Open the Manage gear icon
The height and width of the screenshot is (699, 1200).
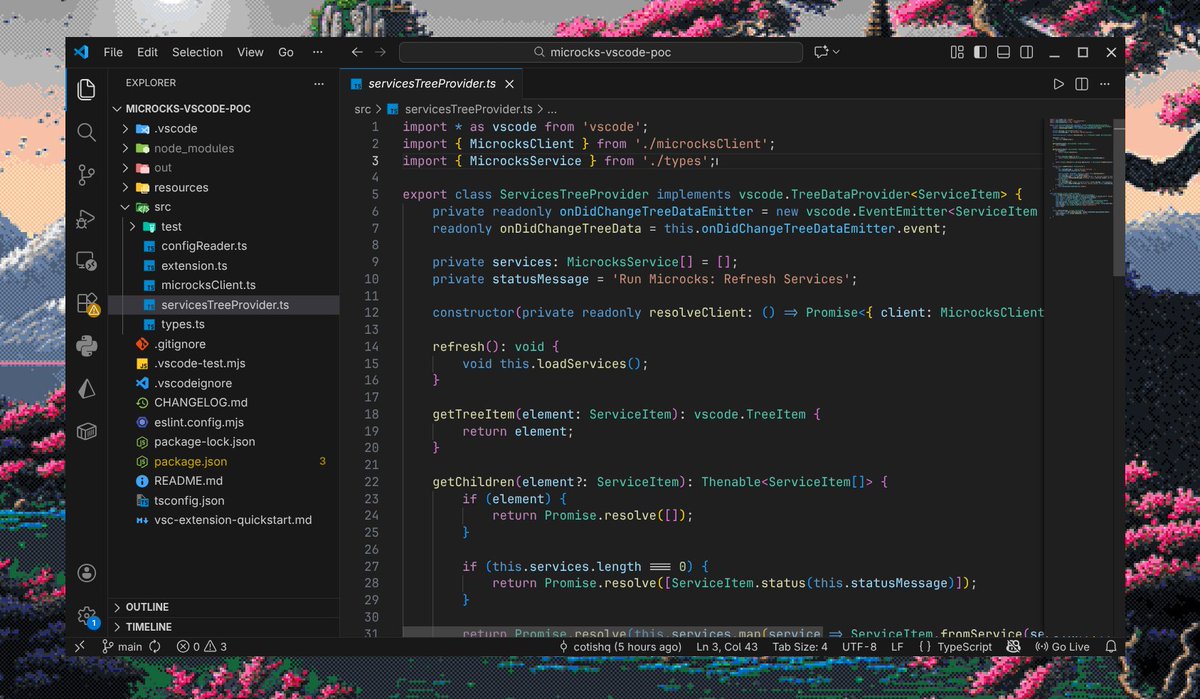coord(87,616)
